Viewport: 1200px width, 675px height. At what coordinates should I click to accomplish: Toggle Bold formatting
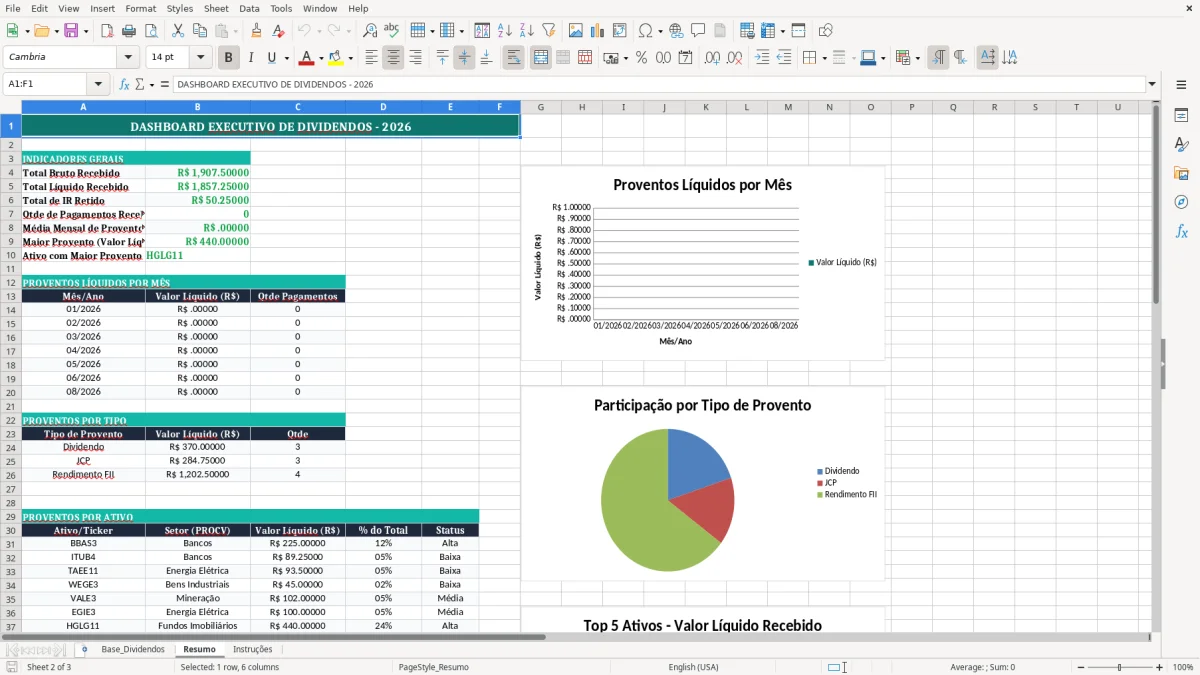pyautogui.click(x=228, y=58)
